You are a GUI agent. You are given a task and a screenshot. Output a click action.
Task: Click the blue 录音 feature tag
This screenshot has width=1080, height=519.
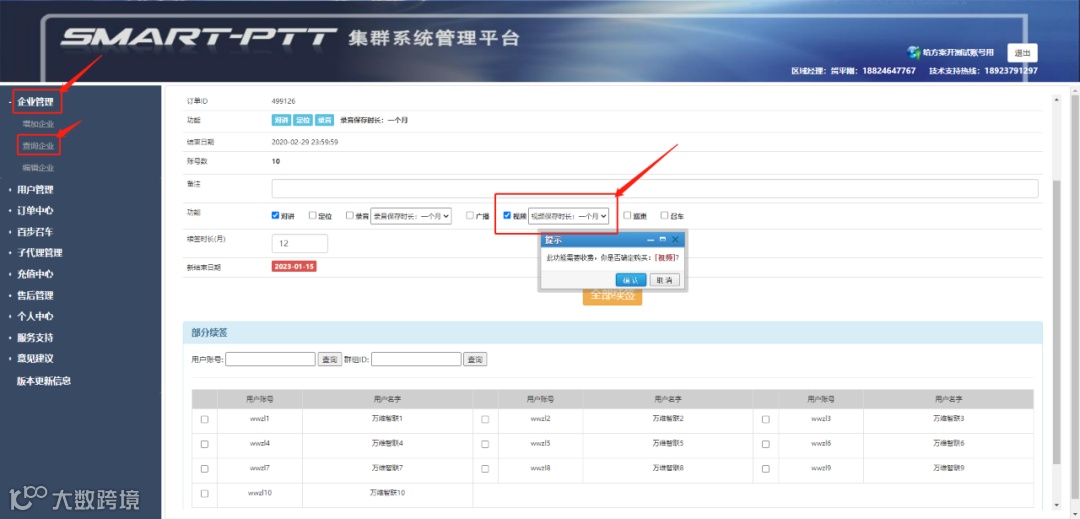[324, 120]
